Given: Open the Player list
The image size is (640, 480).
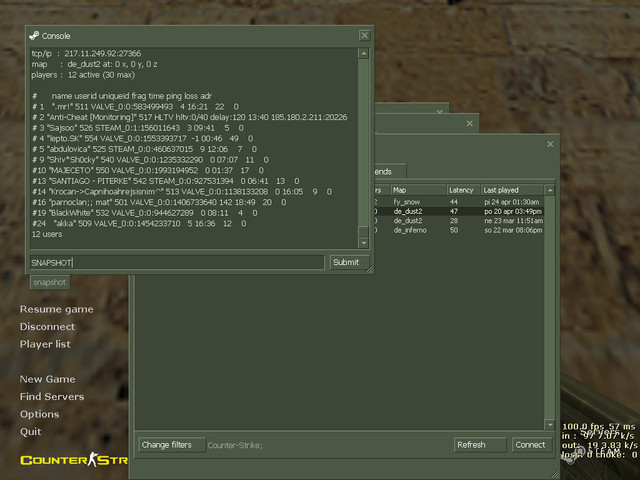Looking at the screenshot, I should tap(45, 344).
